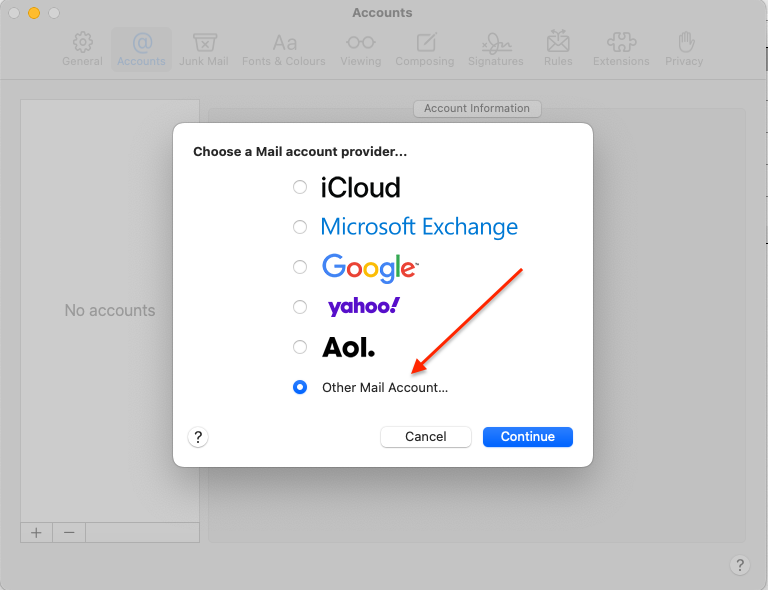768x590 pixels.
Task: Select the Other Mail Account radio button
Action: point(300,387)
